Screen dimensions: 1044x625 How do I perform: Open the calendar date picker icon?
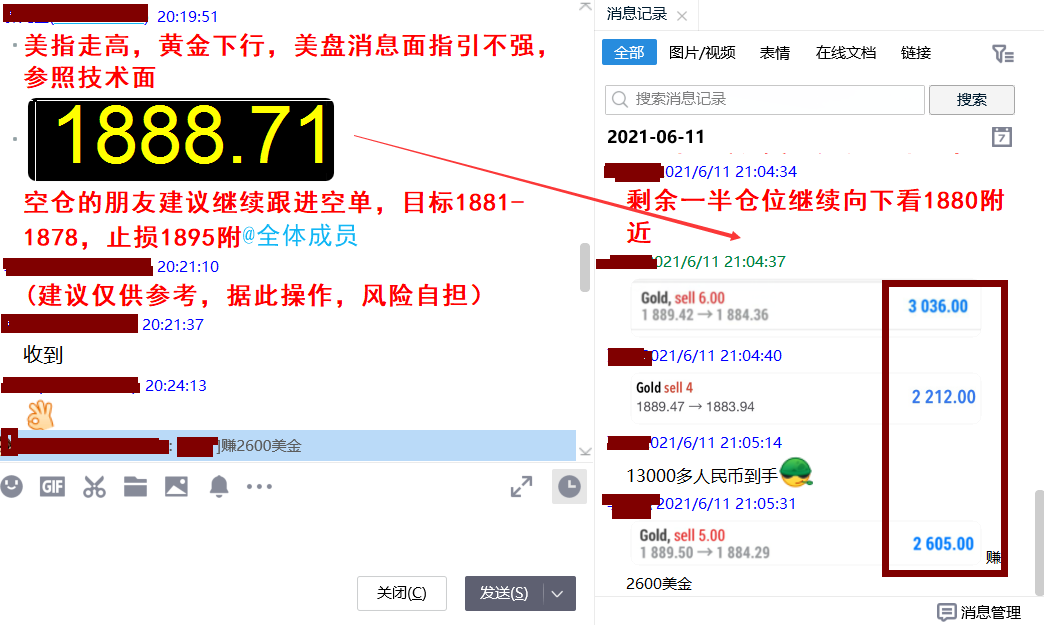(x=1002, y=136)
